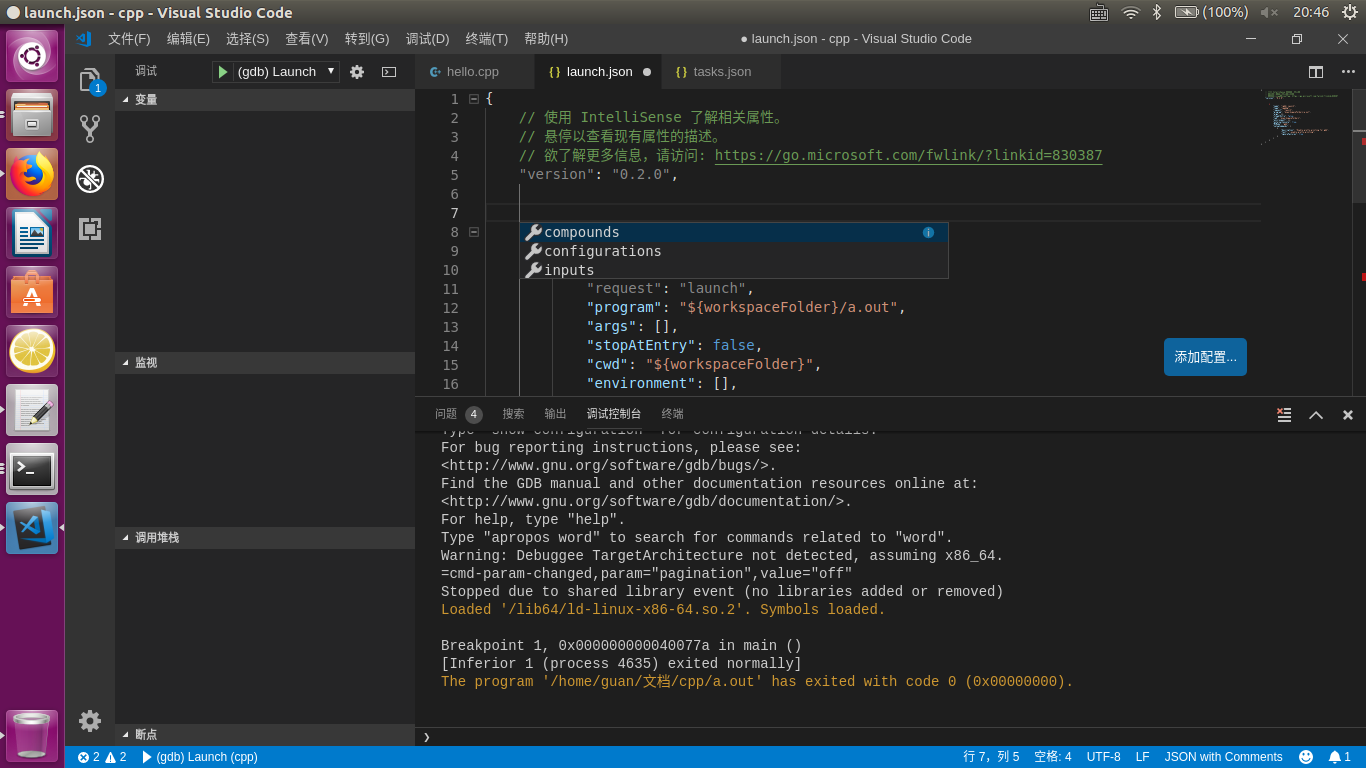This screenshot has width=1366, height=768.
Task: Open the Debug view icon
Action: [x=90, y=179]
